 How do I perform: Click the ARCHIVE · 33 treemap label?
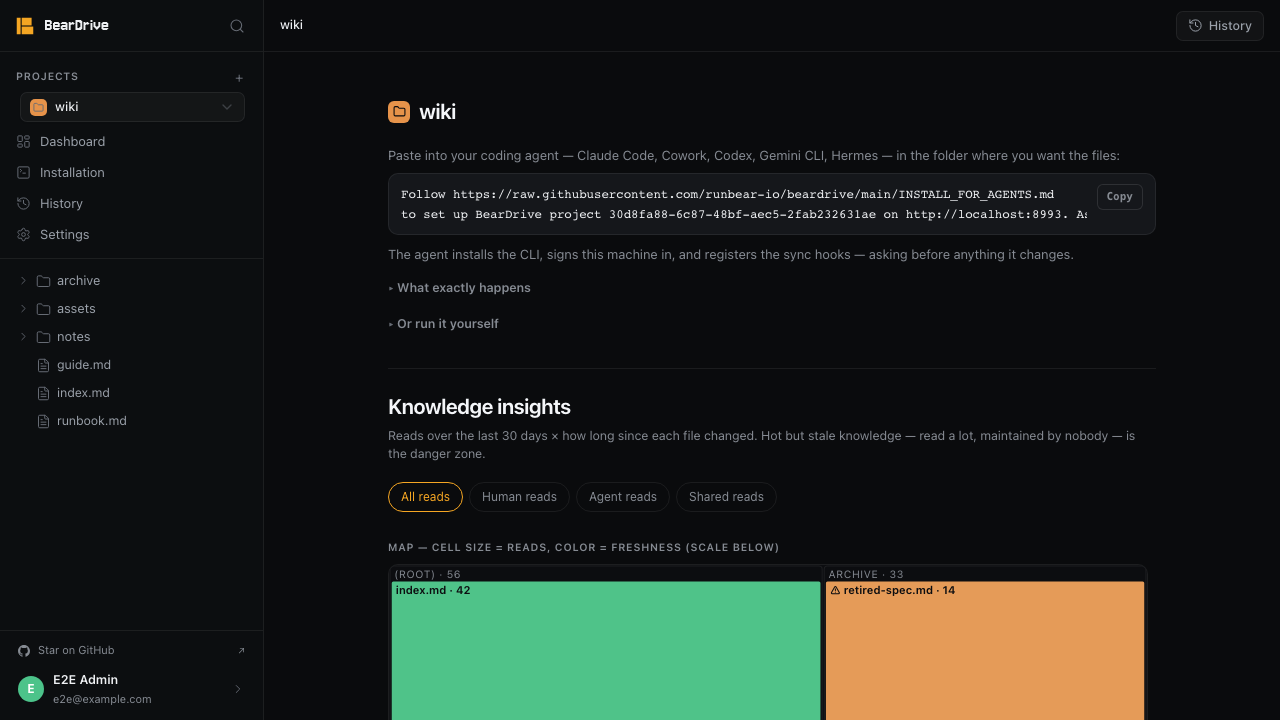click(x=866, y=574)
